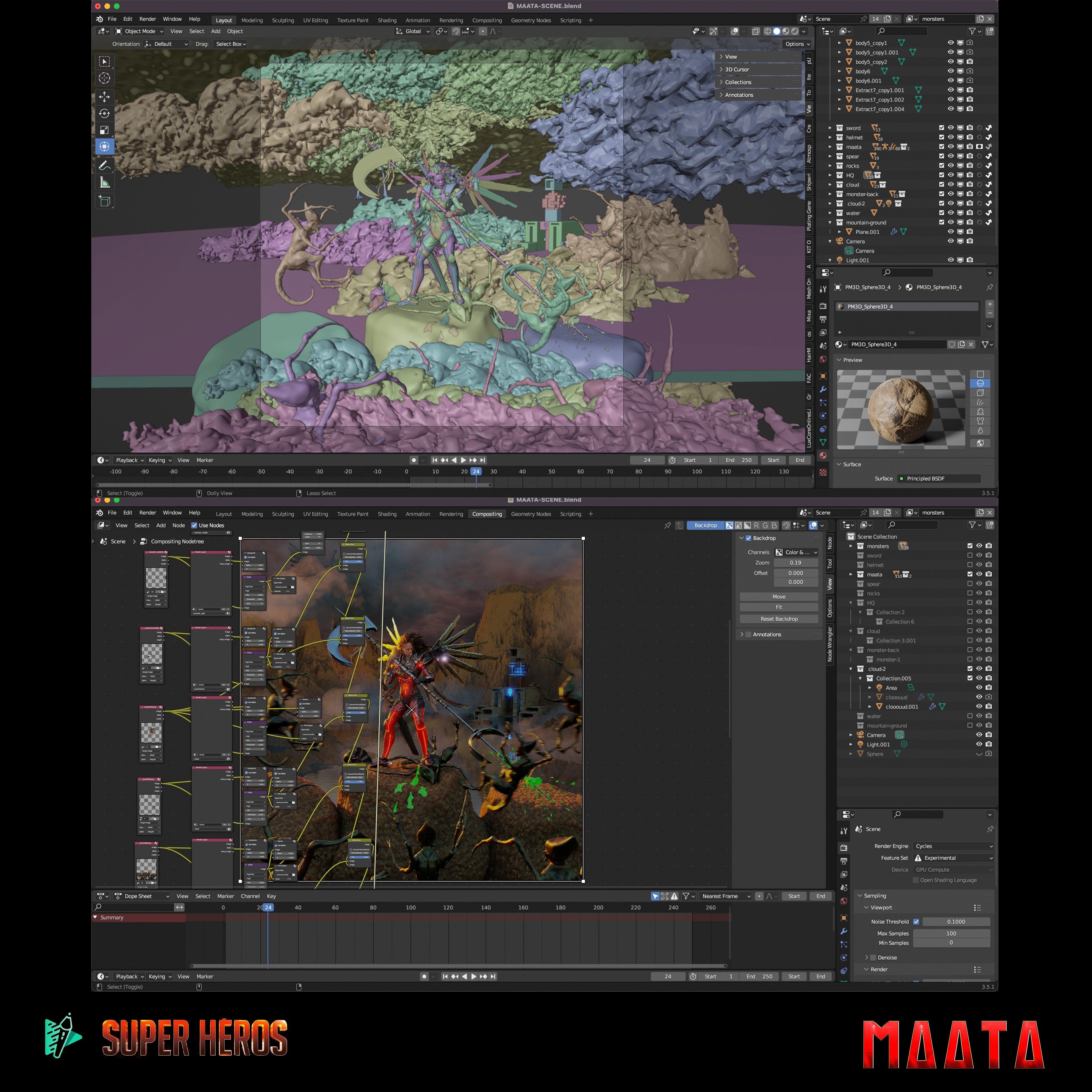Screen dimensions: 1092x1092
Task: Click new collection icon in Layout outliner
Action: click(990, 32)
